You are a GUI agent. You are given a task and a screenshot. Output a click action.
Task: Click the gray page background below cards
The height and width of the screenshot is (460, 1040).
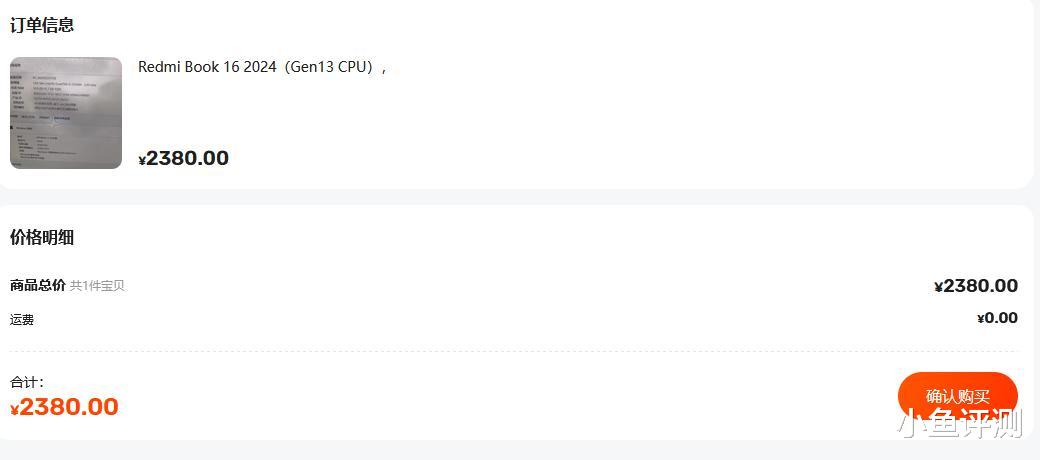tap(500, 451)
